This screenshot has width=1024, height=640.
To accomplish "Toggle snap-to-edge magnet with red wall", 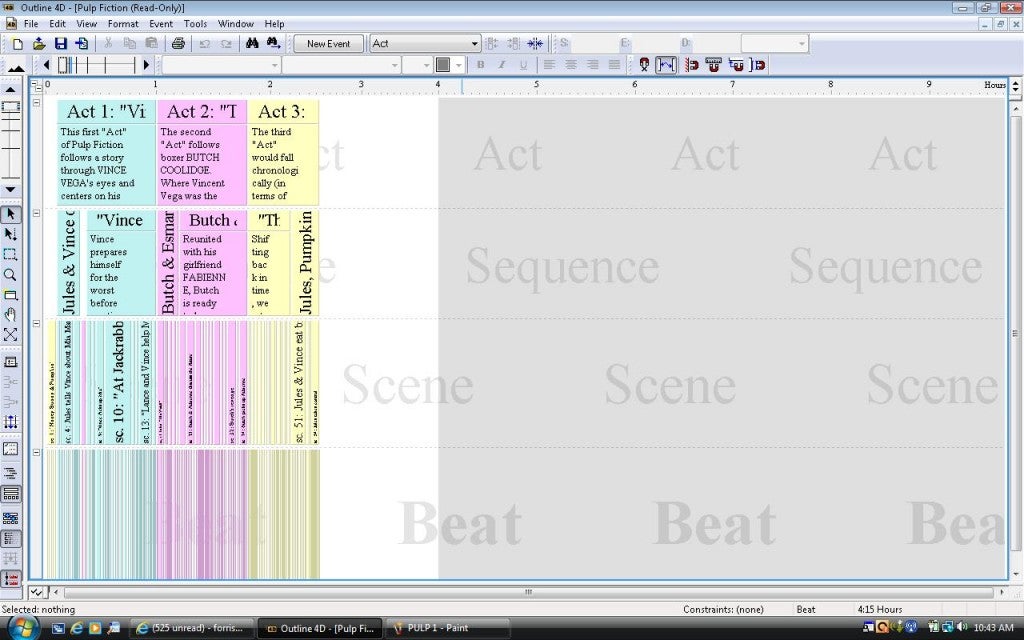I will 692,65.
